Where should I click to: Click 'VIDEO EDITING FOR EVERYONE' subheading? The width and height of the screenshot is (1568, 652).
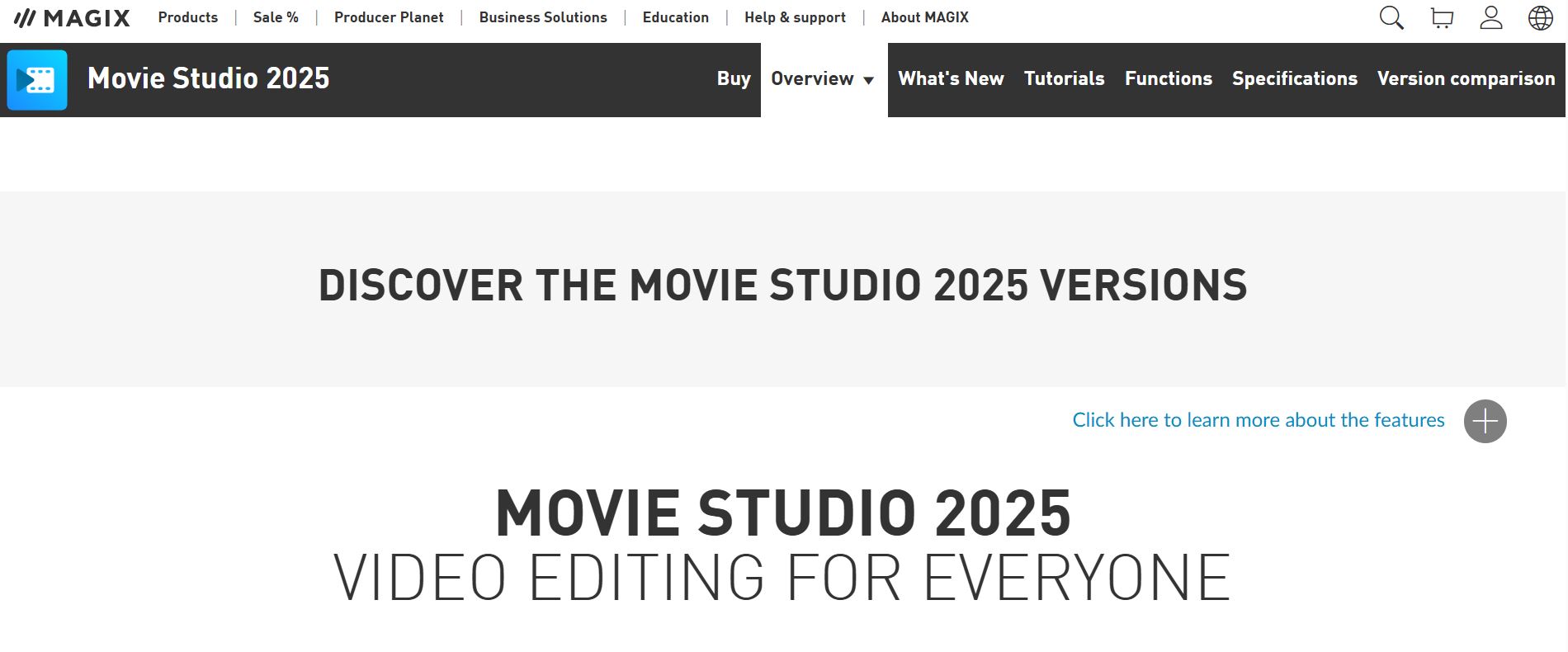click(x=782, y=578)
